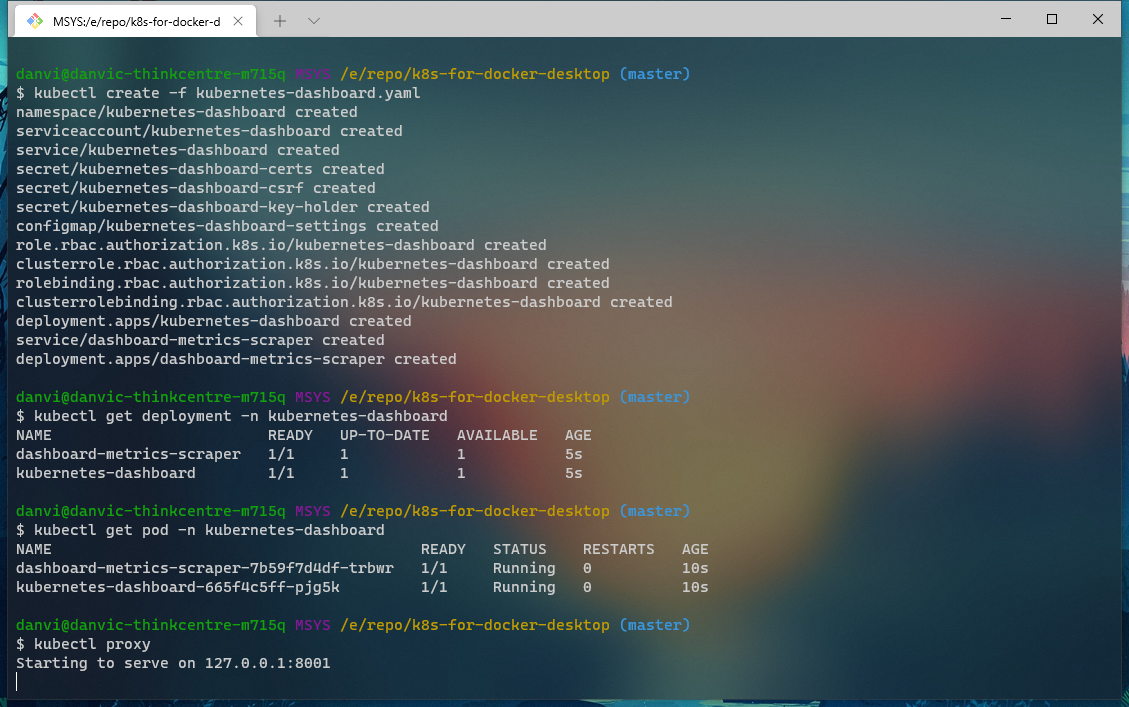Click the 'rolebinding.rbac.authorization.k8s.io' output line
The width and height of the screenshot is (1129, 707).
tap(312, 283)
